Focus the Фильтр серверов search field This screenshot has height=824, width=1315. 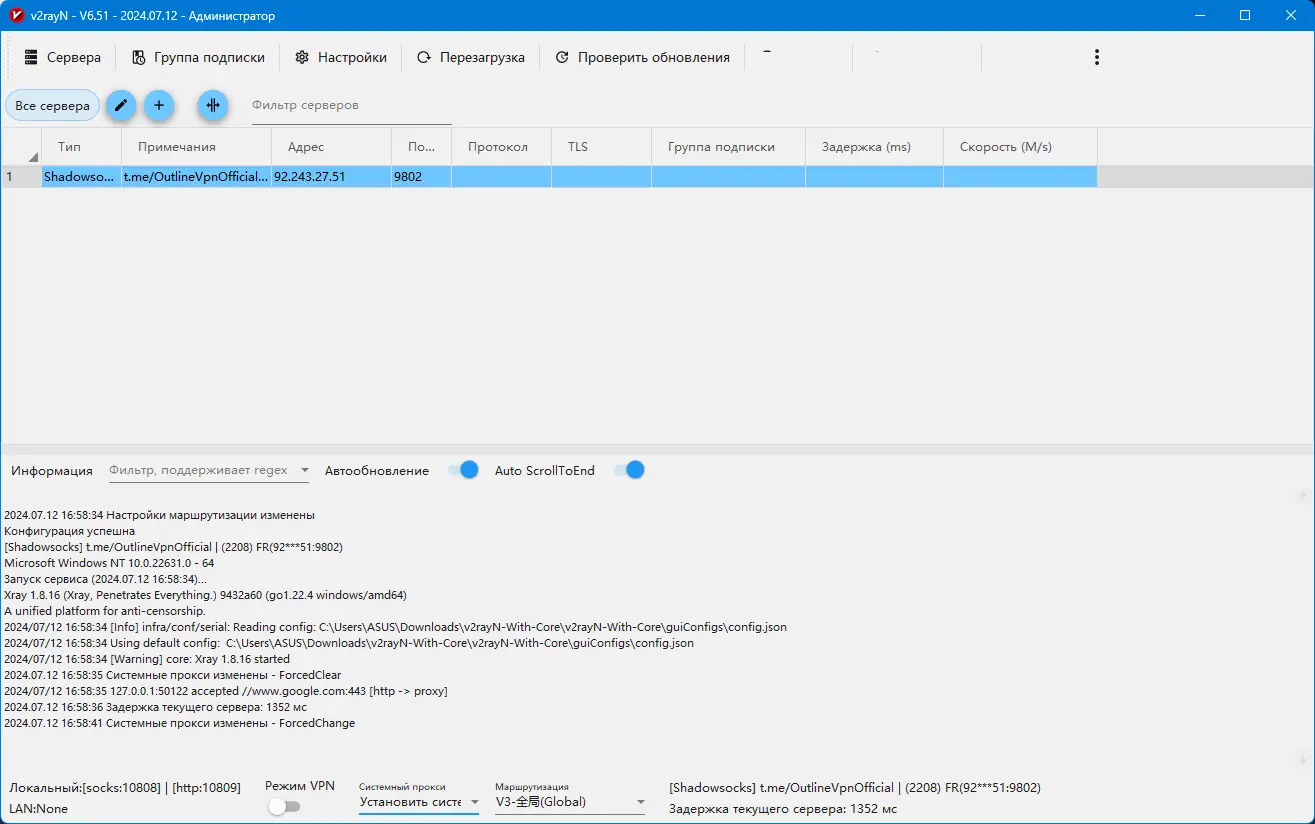coord(351,106)
